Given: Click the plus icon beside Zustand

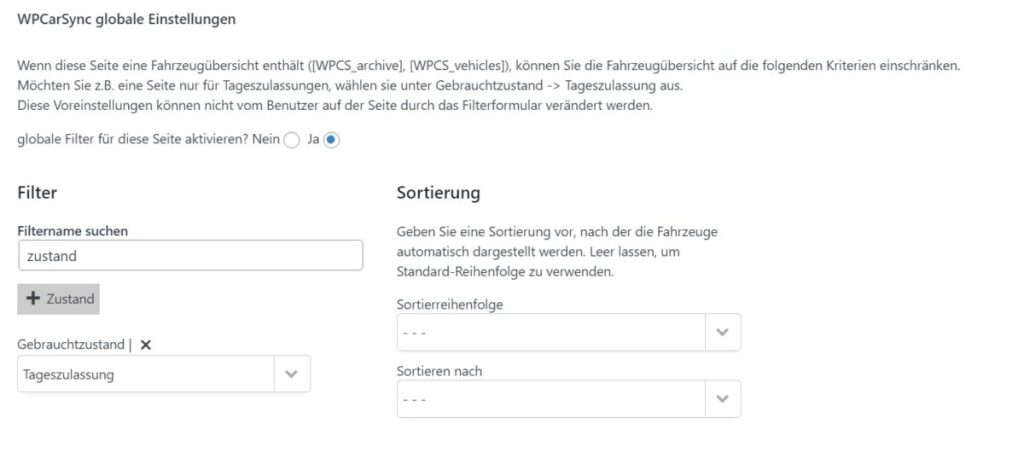Looking at the screenshot, I should click(33, 299).
